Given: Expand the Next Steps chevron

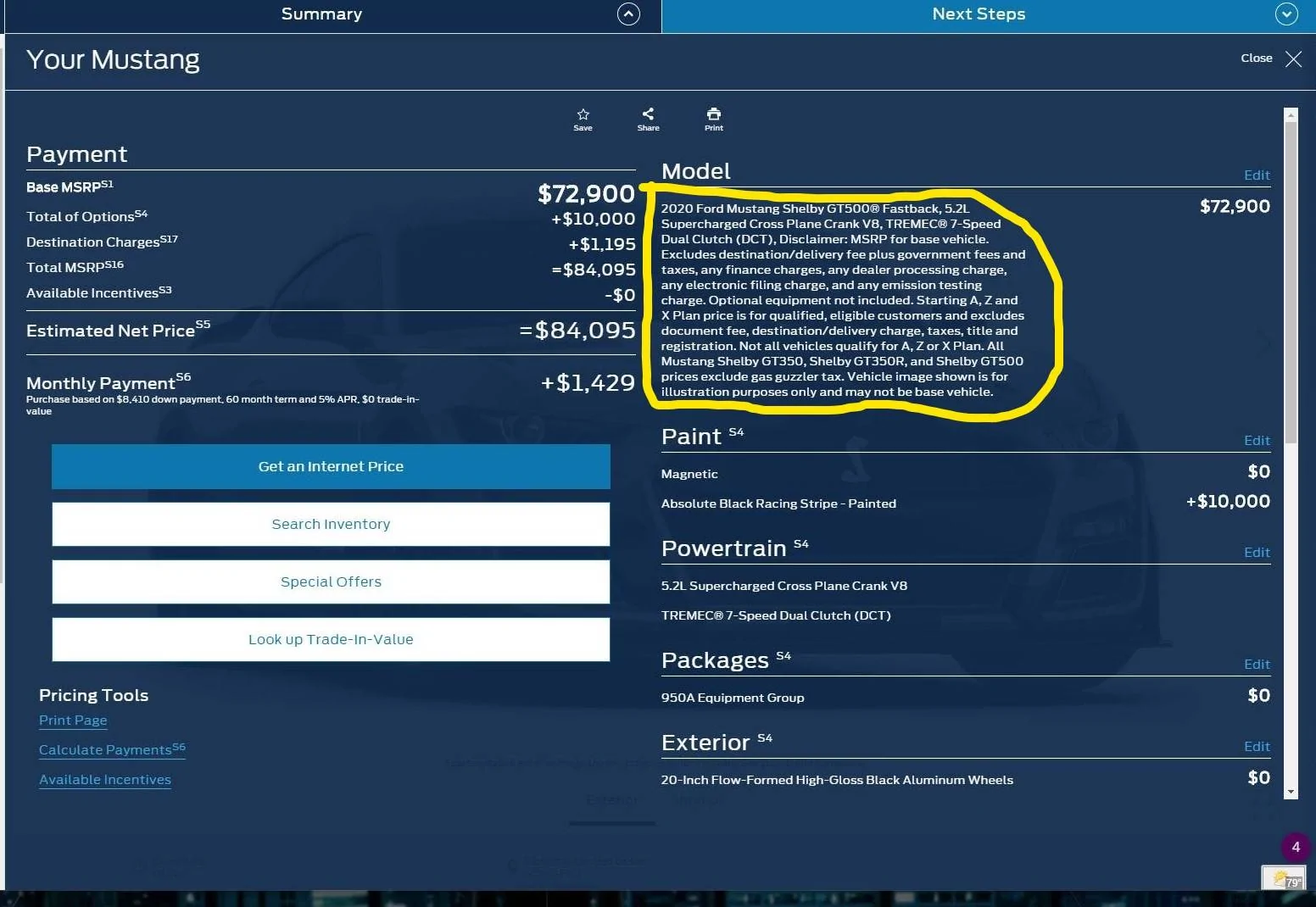Looking at the screenshot, I should pyautogui.click(x=1286, y=14).
